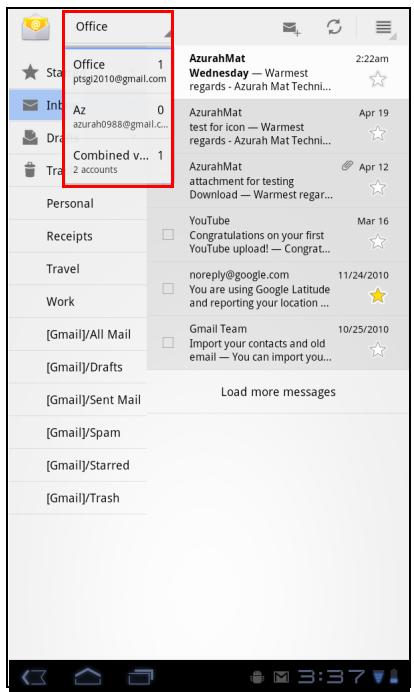Tap the mail notification icon in status bar

(281, 677)
